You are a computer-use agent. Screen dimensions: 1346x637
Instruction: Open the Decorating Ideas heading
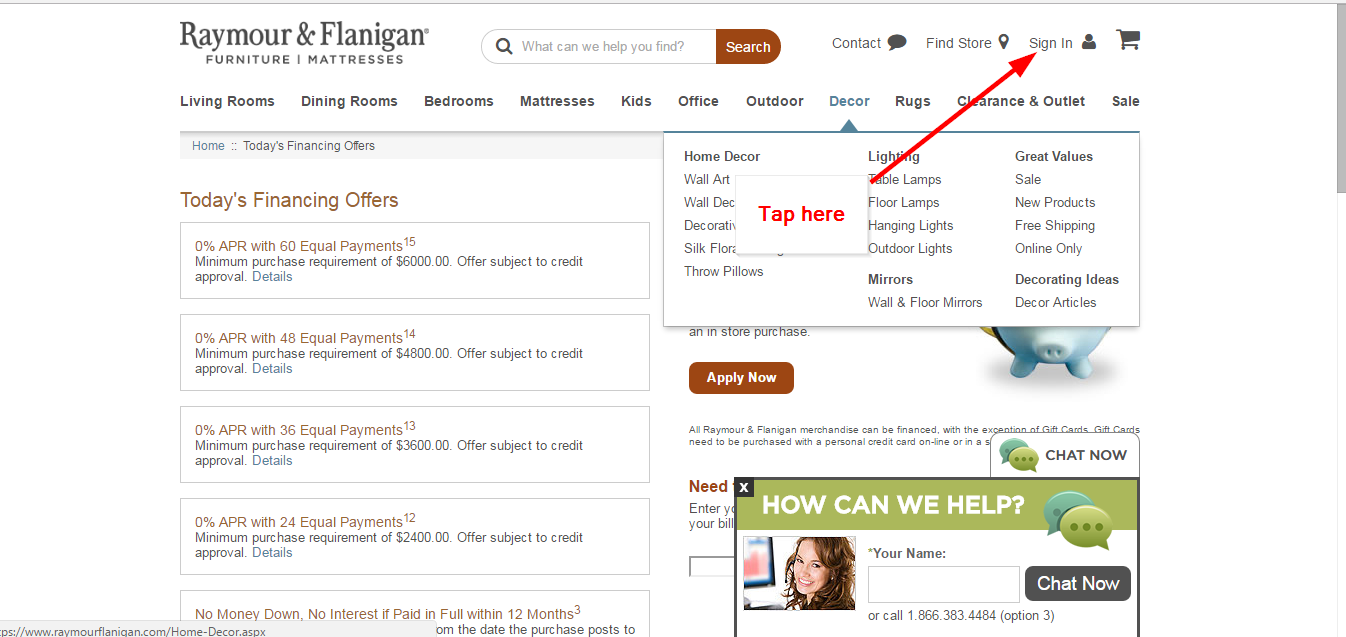coord(1067,279)
